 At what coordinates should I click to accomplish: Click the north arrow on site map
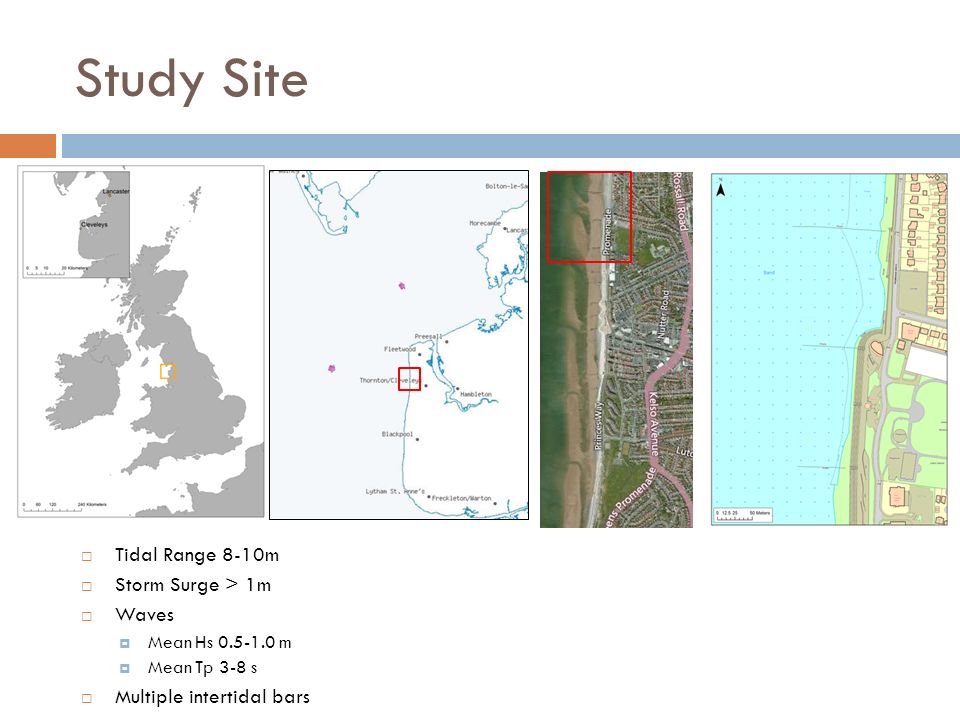[x=721, y=190]
